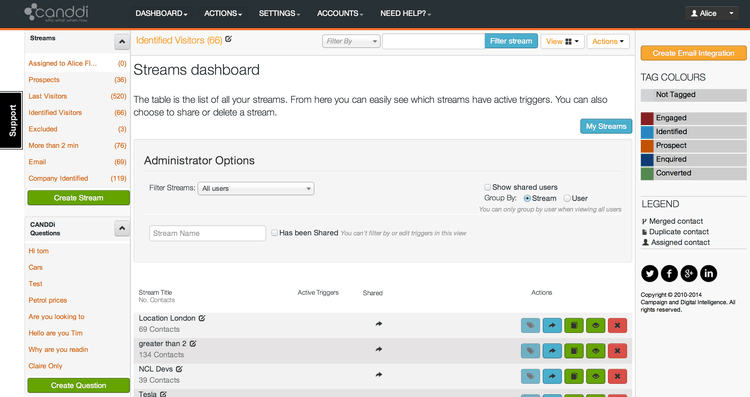Click the tag icon for greater than 2
Screen dimensions: 750x397
point(530,351)
